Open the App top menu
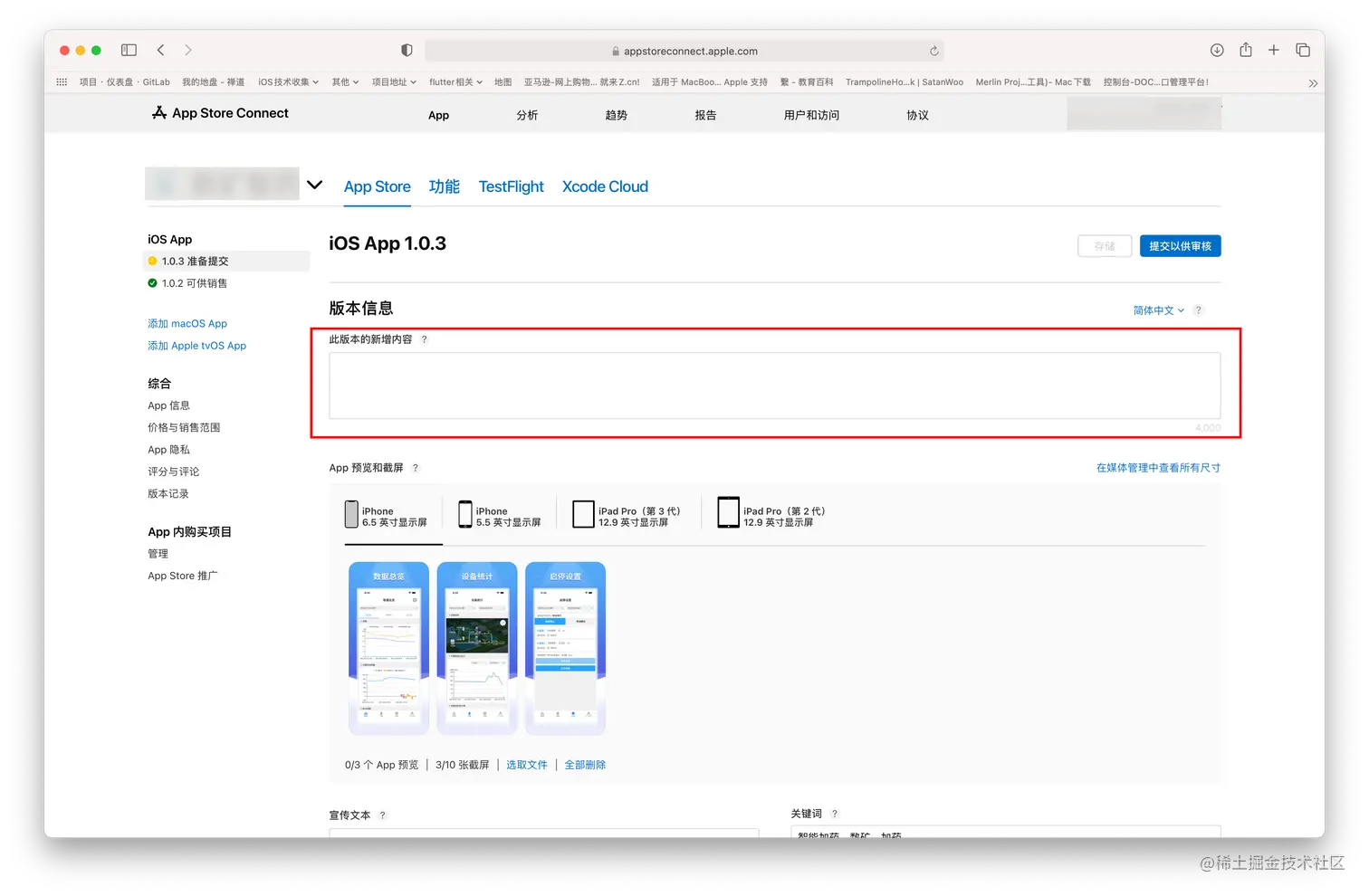This screenshot has width=1369, height=896. coord(438,116)
